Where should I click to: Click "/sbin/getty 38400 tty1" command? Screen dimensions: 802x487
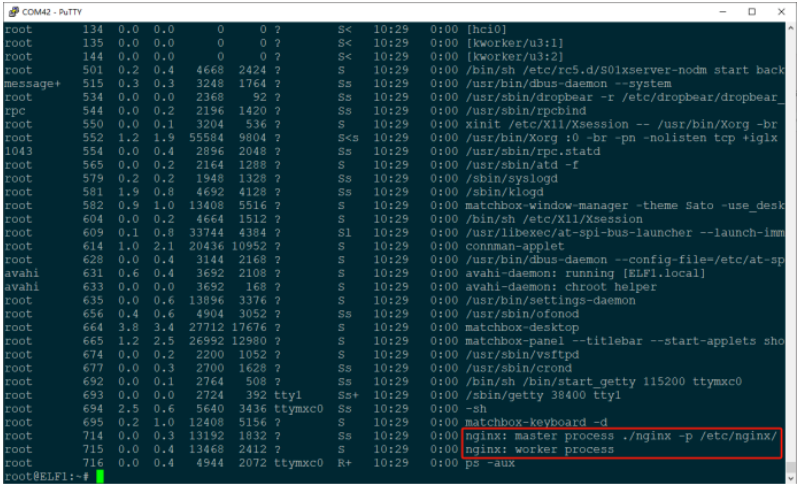[543, 395]
